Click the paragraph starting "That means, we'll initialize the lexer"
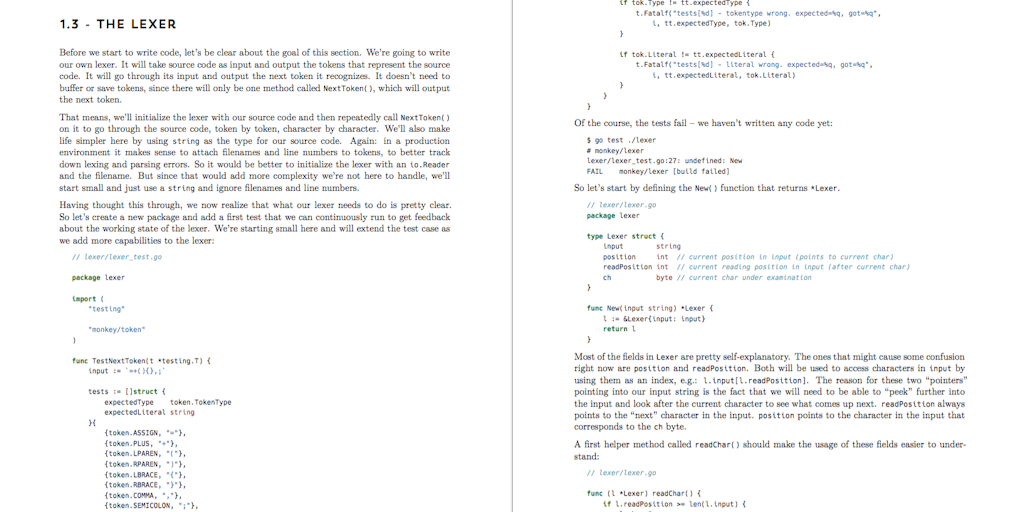 [255, 153]
